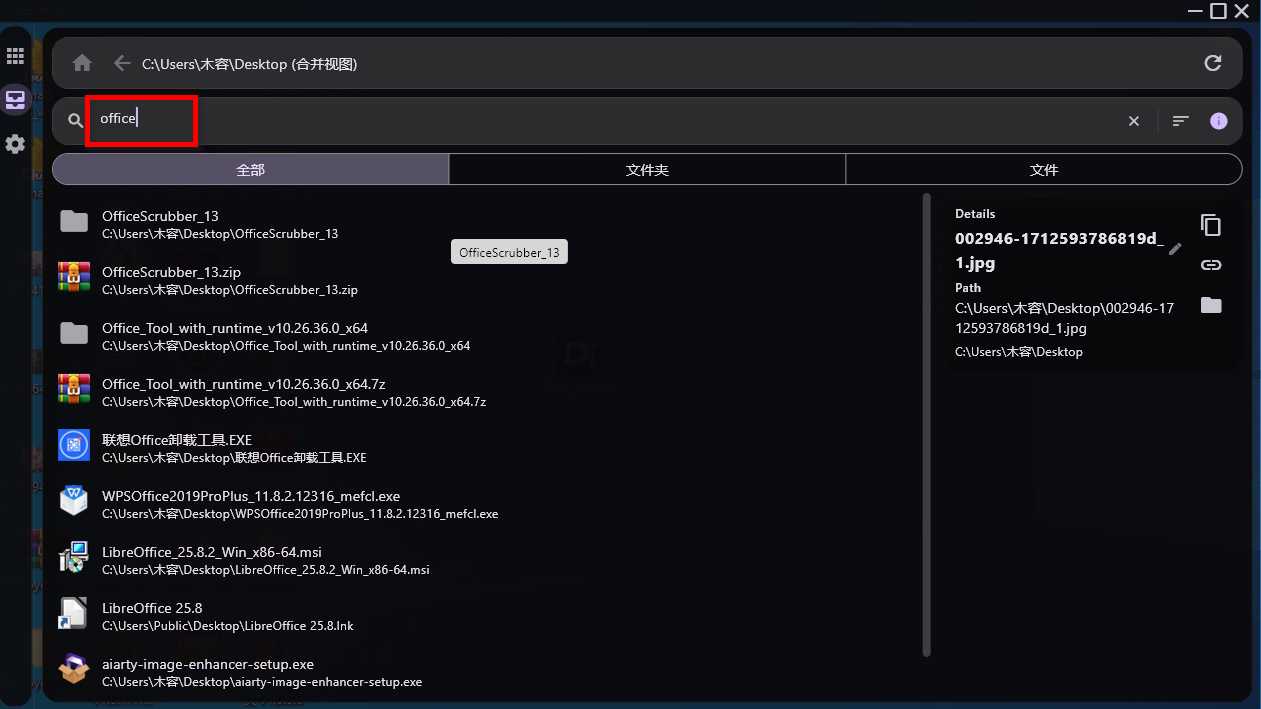
Task: Switch to the 文件夹 tab
Action: [x=647, y=170]
